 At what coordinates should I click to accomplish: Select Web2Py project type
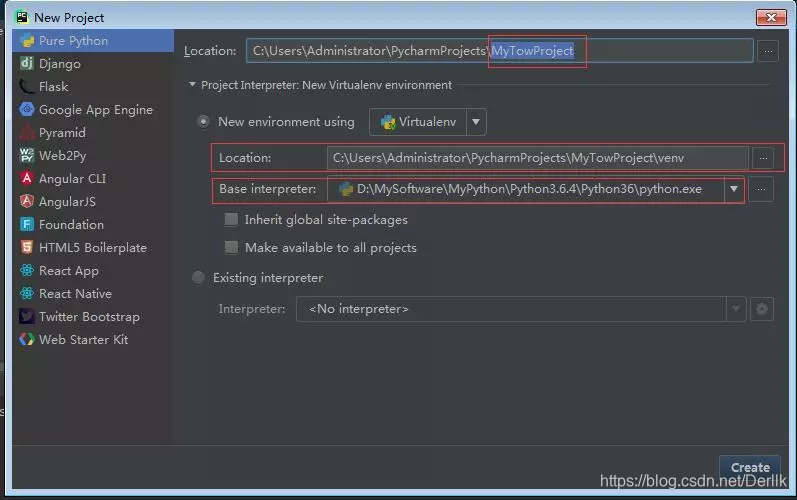[x=93, y=155]
